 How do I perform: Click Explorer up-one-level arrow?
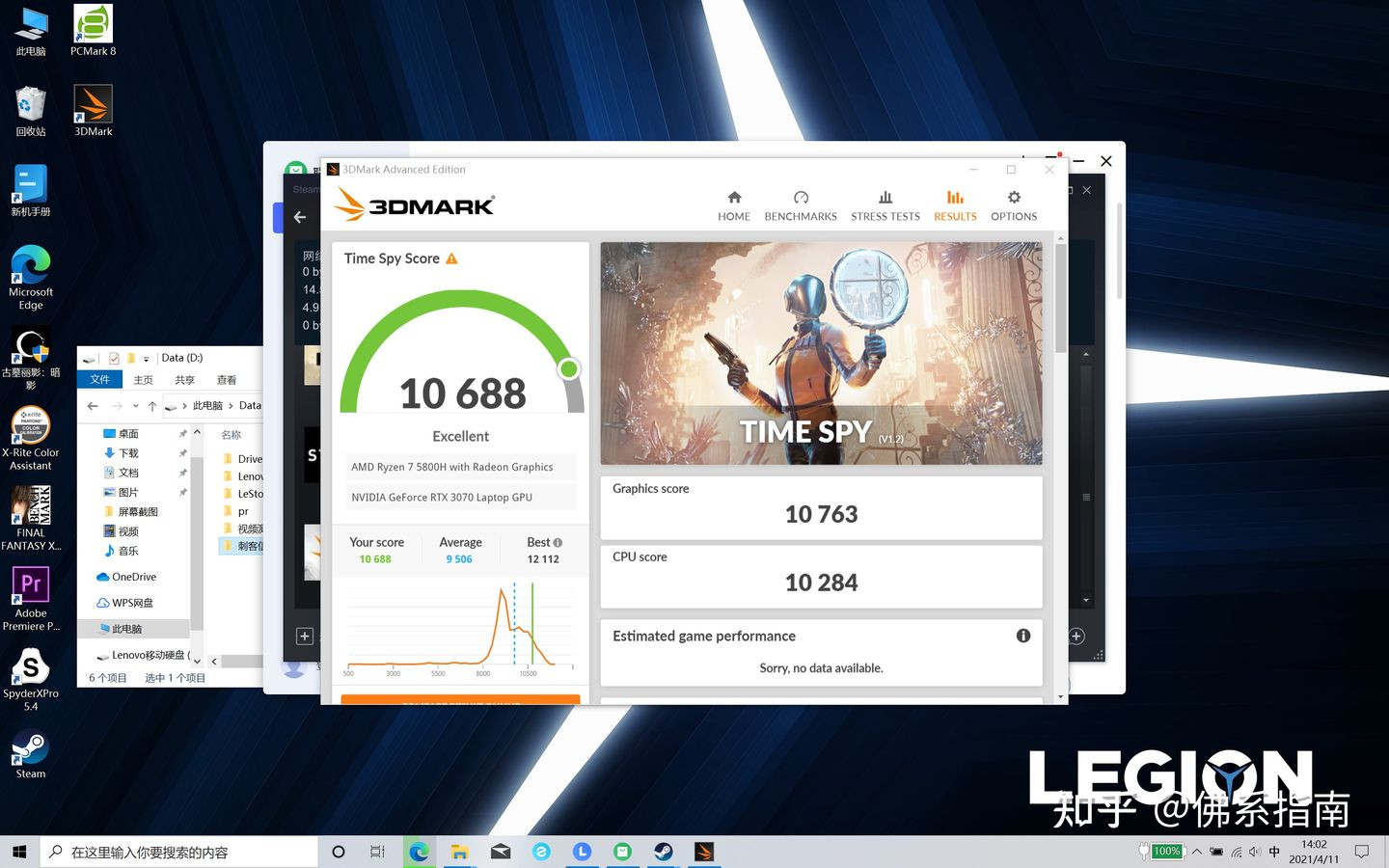pyautogui.click(x=152, y=406)
